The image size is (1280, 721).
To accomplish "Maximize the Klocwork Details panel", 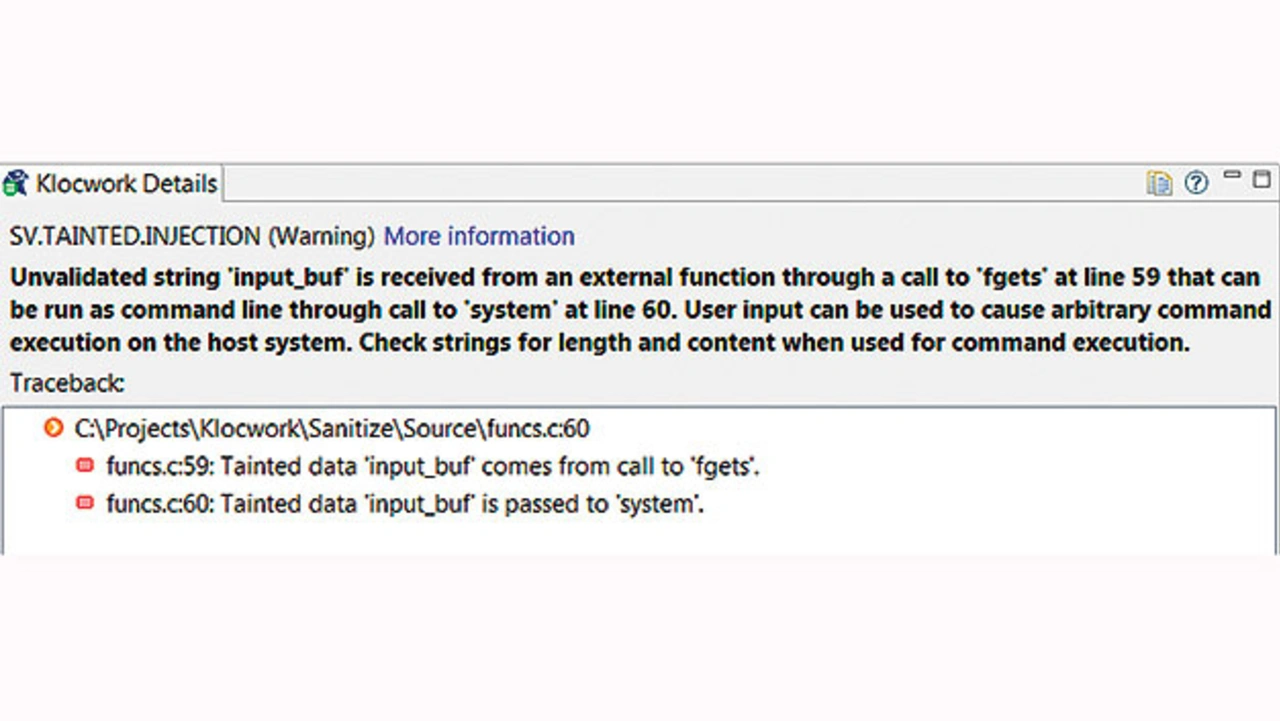I will point(1262,180).
